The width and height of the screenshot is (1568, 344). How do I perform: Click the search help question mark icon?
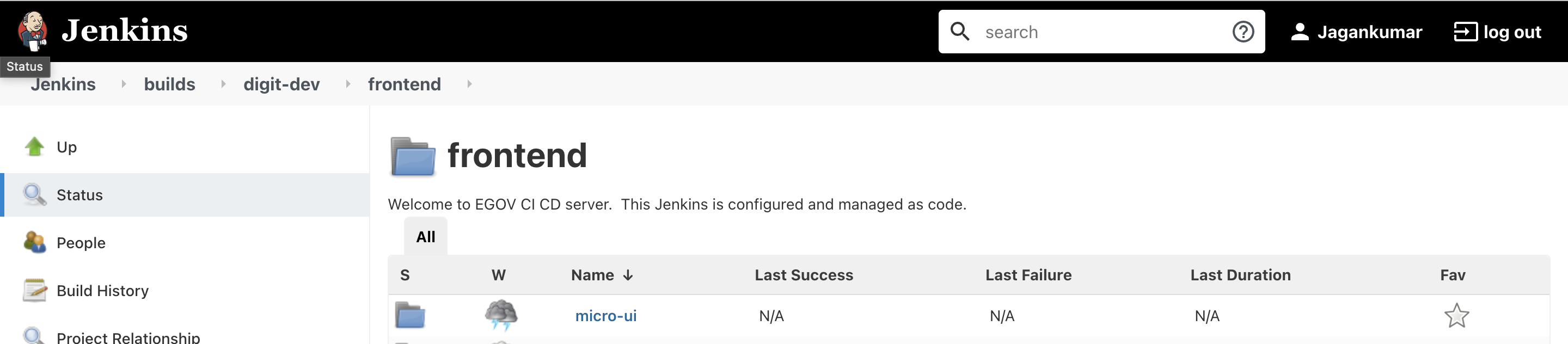tap(1242, 32)
